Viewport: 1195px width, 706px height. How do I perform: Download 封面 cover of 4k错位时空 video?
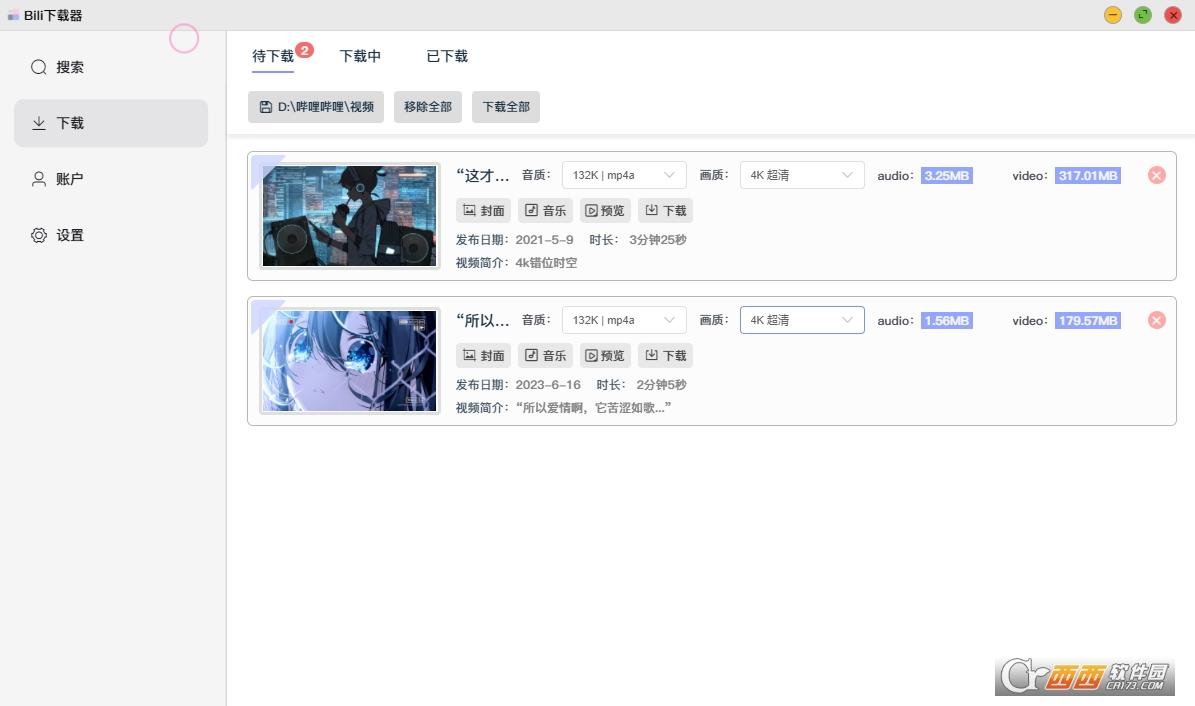pos(483,210)
